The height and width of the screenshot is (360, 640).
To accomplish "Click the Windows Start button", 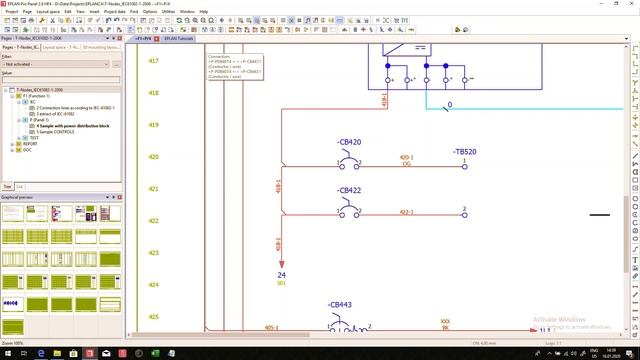I will click(x=8, y=353).
